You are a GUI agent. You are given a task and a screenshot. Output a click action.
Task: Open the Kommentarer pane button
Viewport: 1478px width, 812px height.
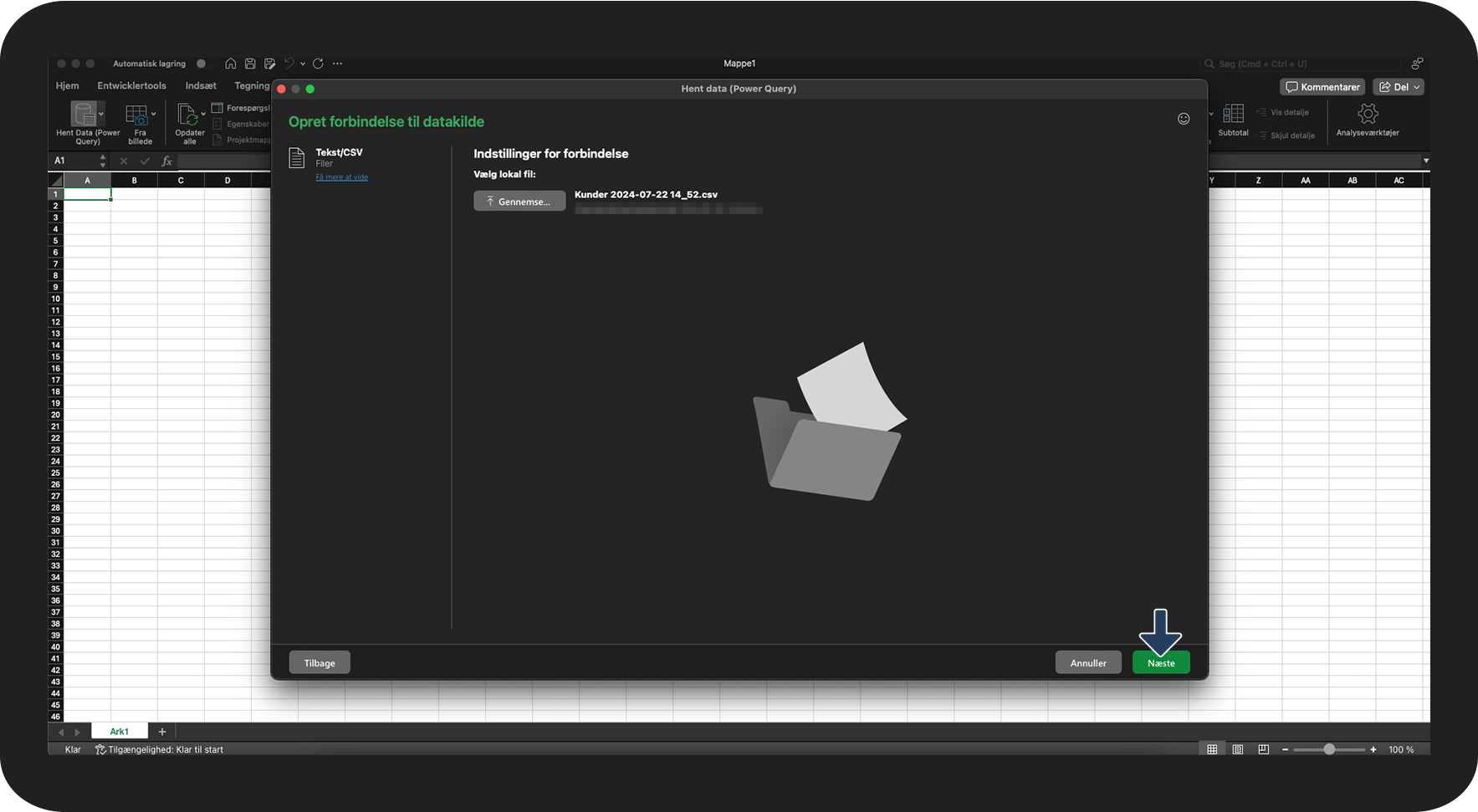[x=1322, y=87]
